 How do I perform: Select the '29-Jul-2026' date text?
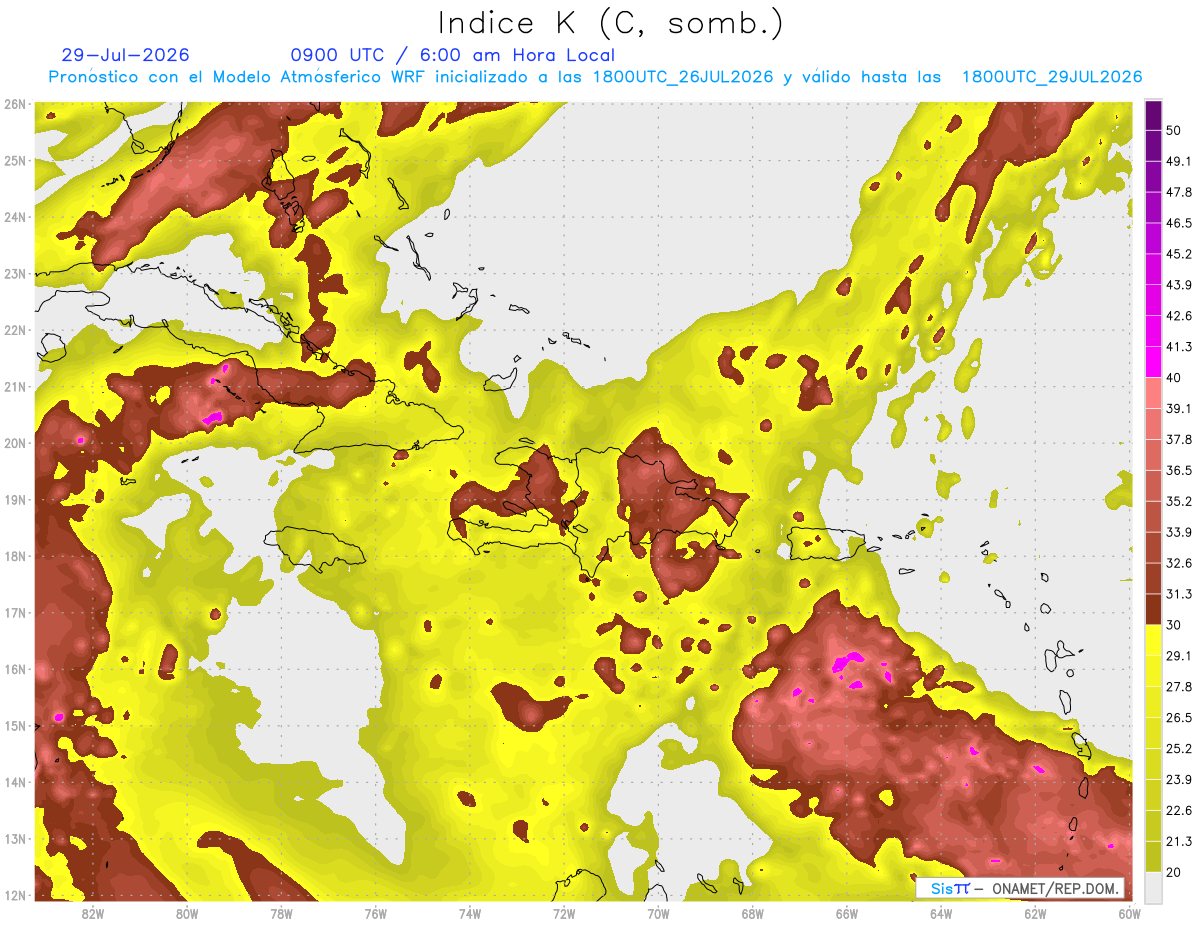point(125,55)
